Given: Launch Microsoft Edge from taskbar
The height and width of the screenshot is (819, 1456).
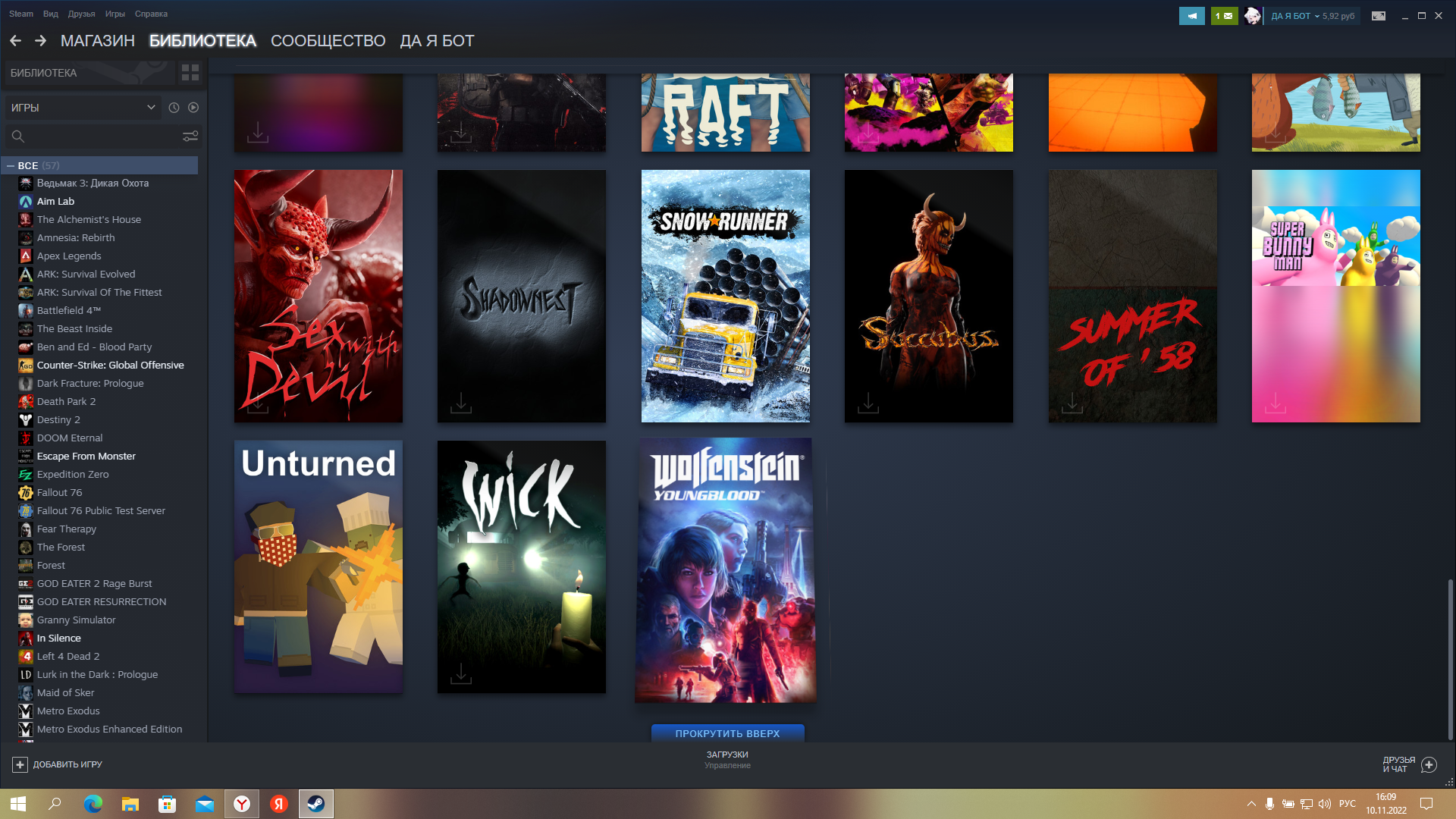Looking at the screenshot, I should point(93,804).
